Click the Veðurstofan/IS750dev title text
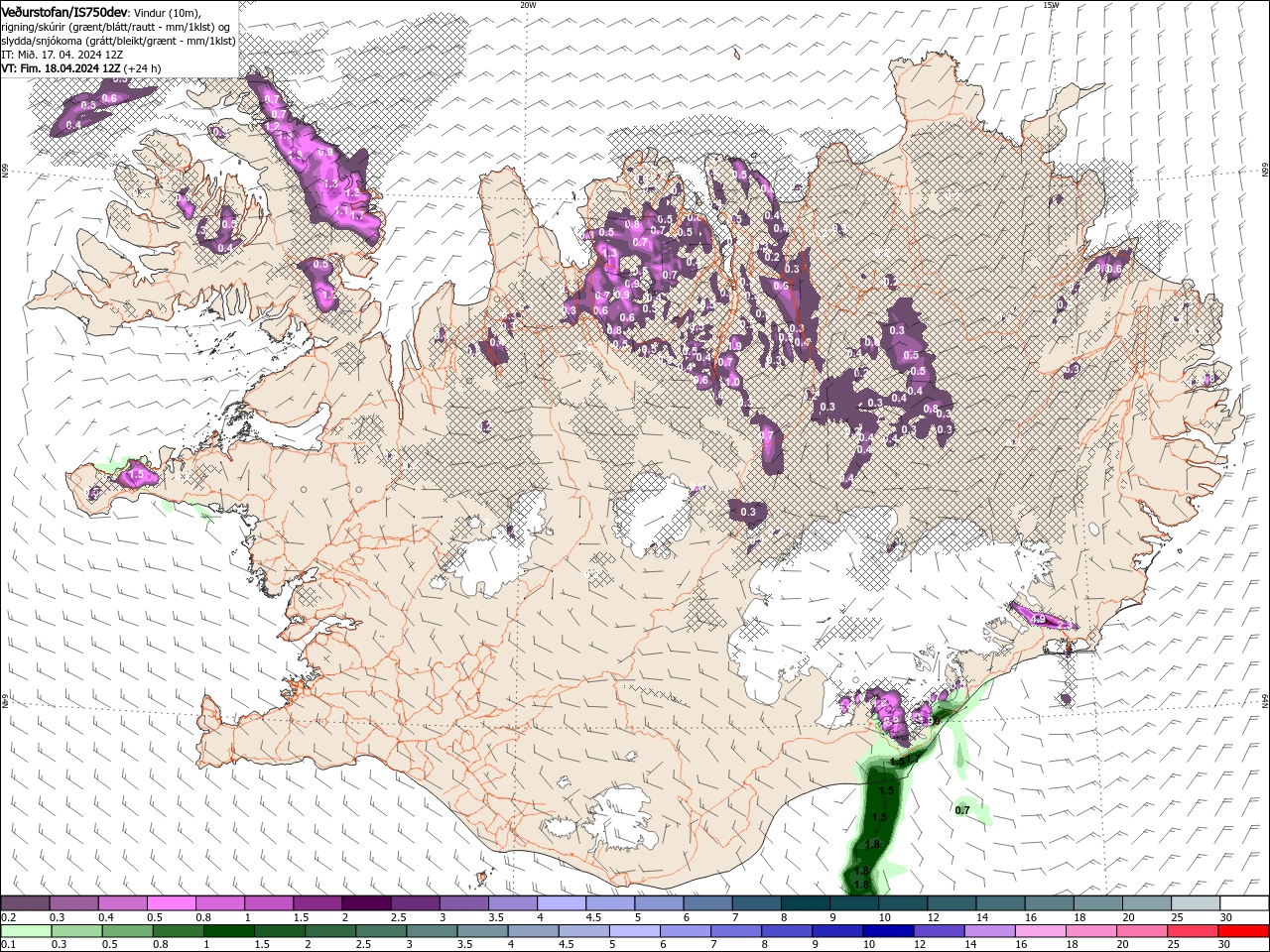Screen dimensions: 1270x952 pos(64,11)
